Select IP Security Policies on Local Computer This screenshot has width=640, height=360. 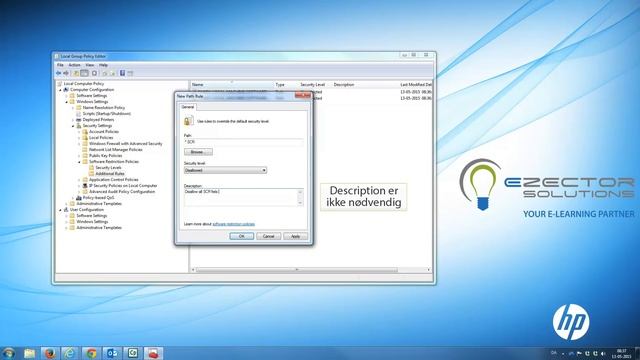(x=123, y=186)
